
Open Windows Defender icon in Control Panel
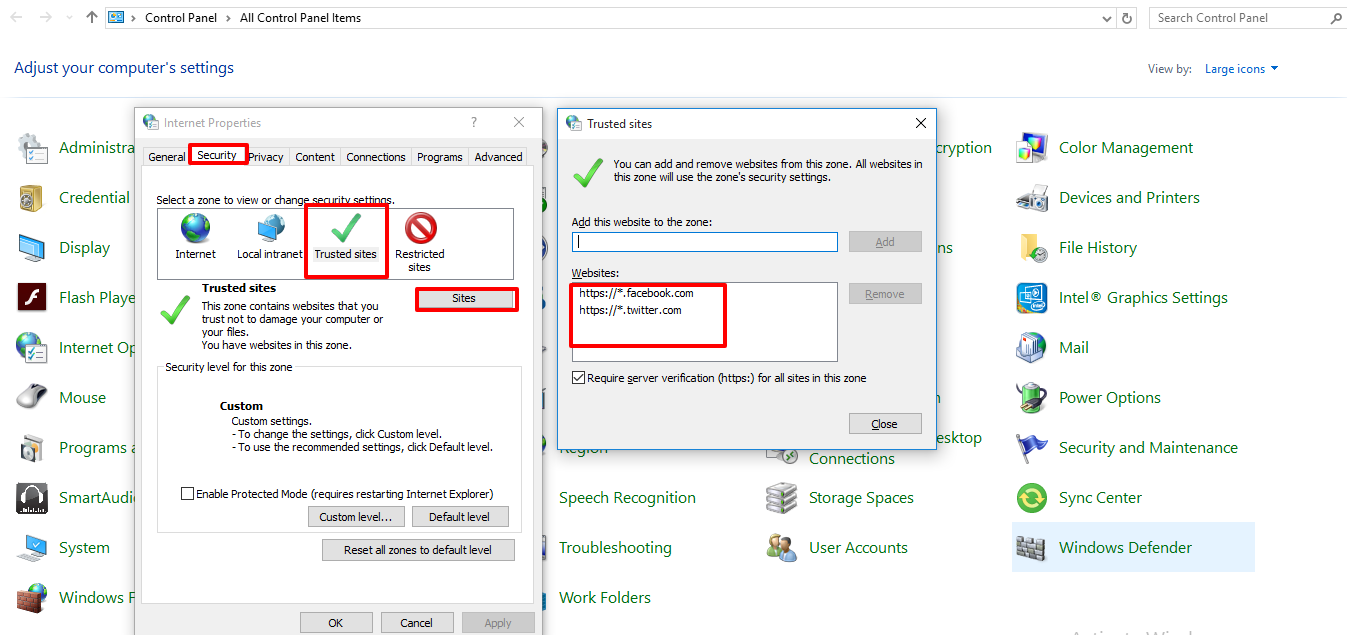pyautogui.click(x=1030, y=548)
